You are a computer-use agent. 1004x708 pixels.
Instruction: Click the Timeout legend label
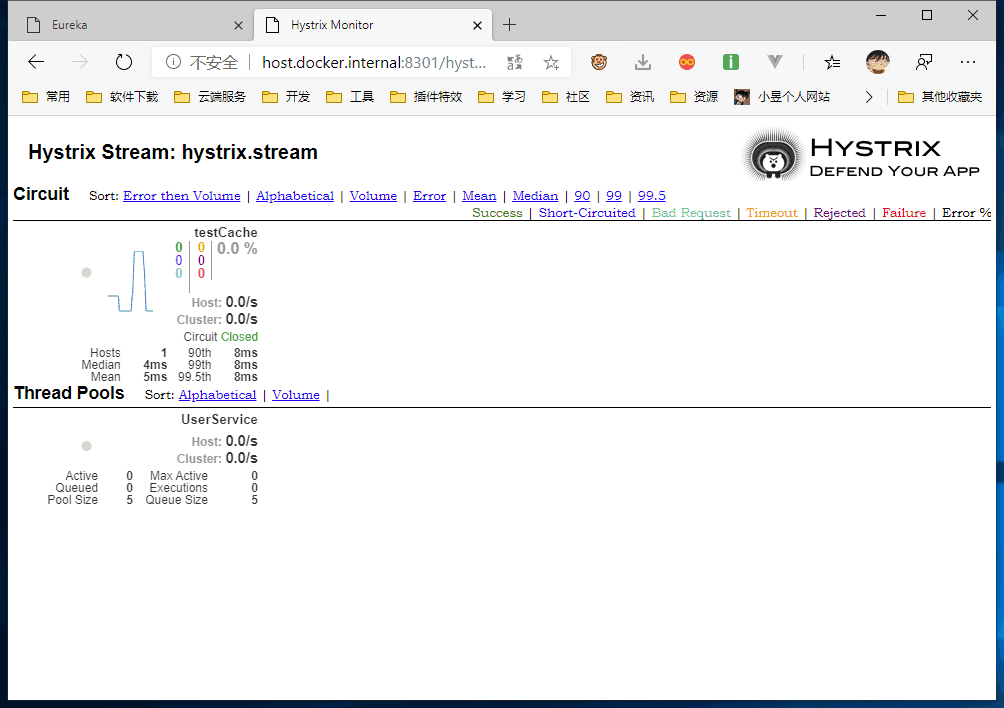pyautogui.click(x=772, y=213)
